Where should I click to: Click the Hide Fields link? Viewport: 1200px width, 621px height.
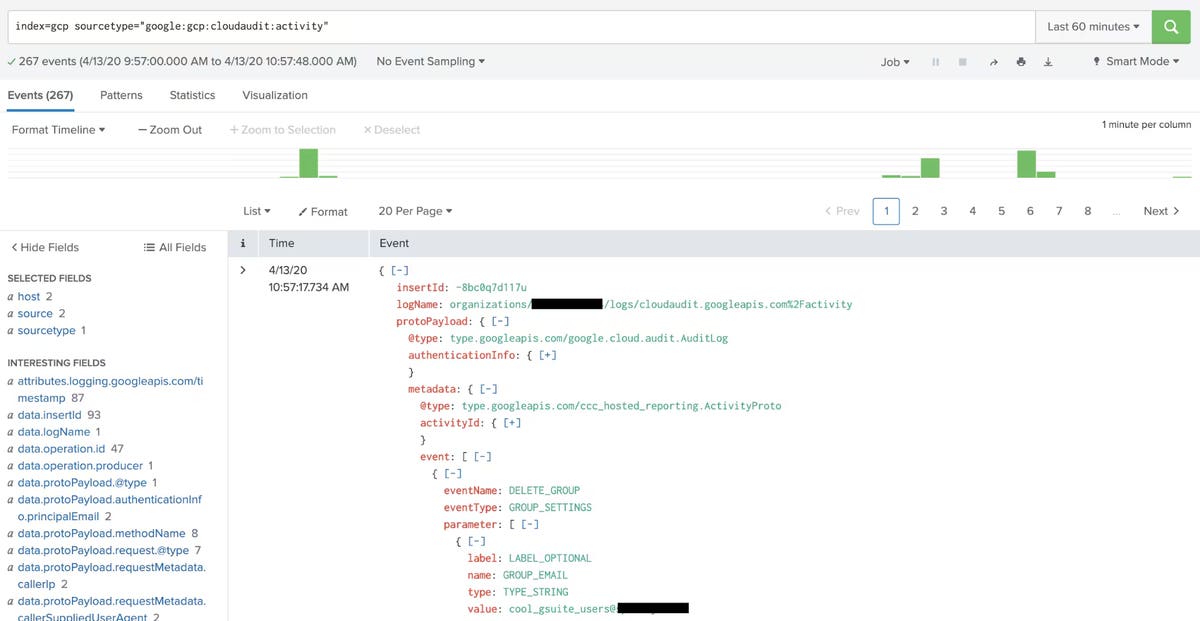(45, 247)
